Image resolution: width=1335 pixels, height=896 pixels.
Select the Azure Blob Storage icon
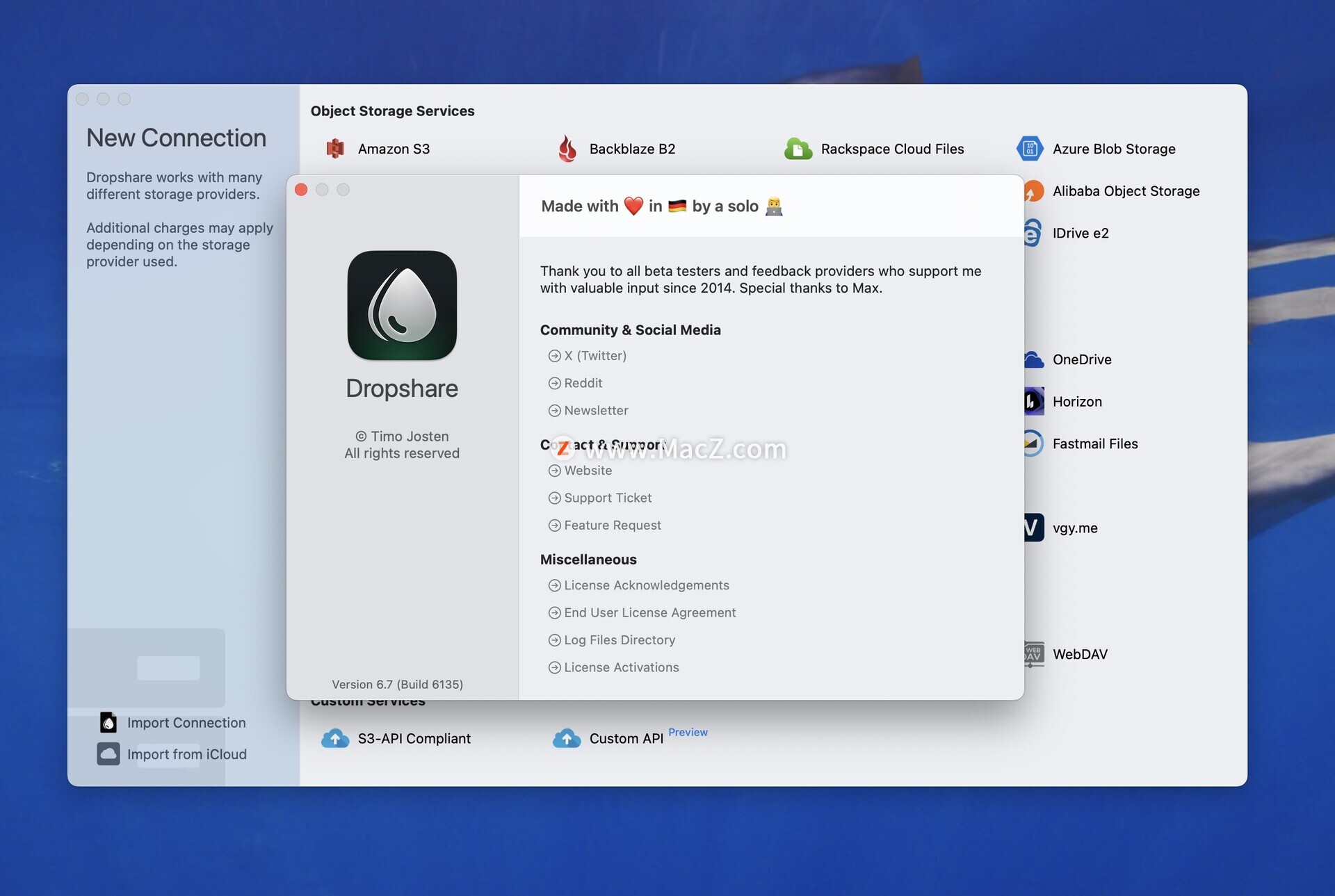click(x=1030, y=149)
